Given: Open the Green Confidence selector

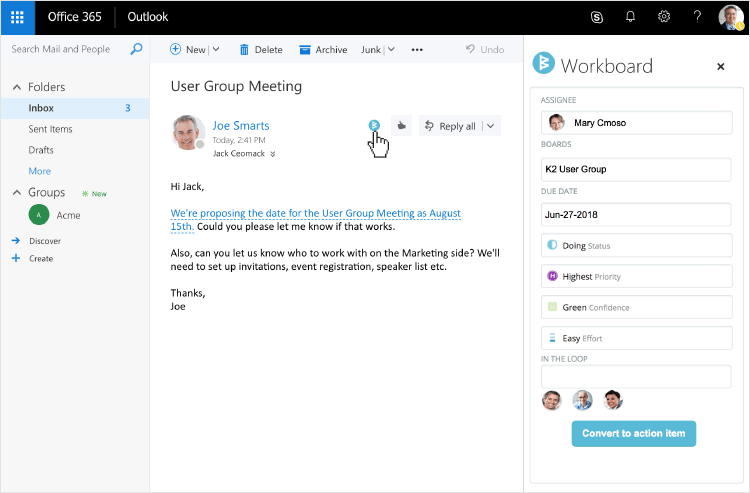Looking at the screenshot, I should point(636,307).
